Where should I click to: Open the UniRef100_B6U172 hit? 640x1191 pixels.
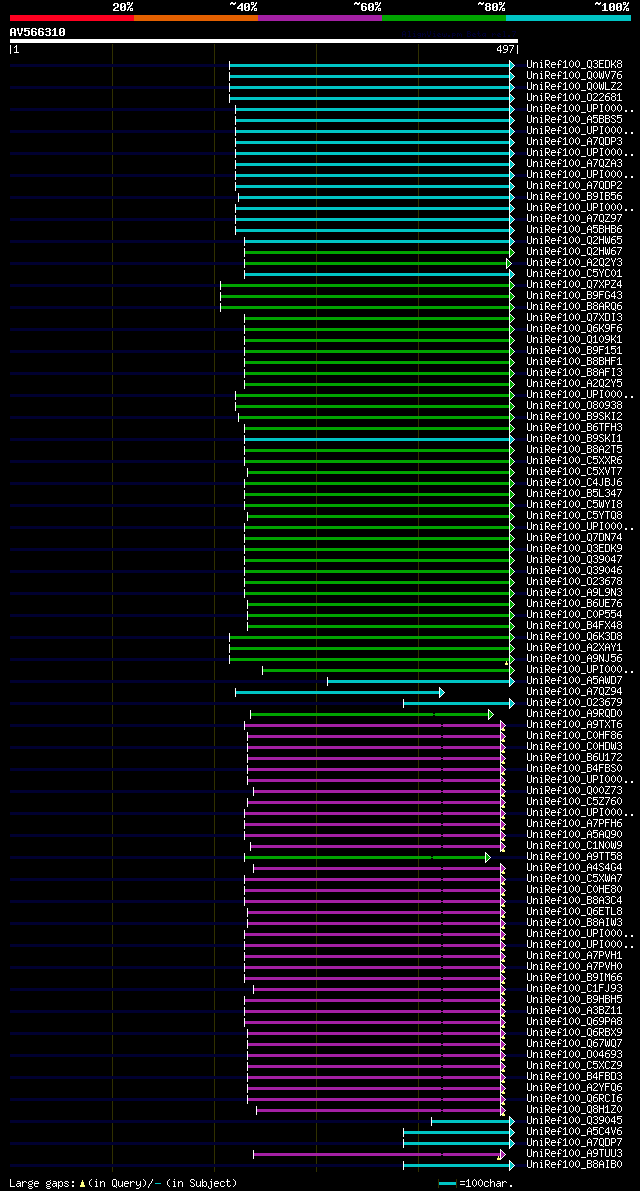click(574, 758)
